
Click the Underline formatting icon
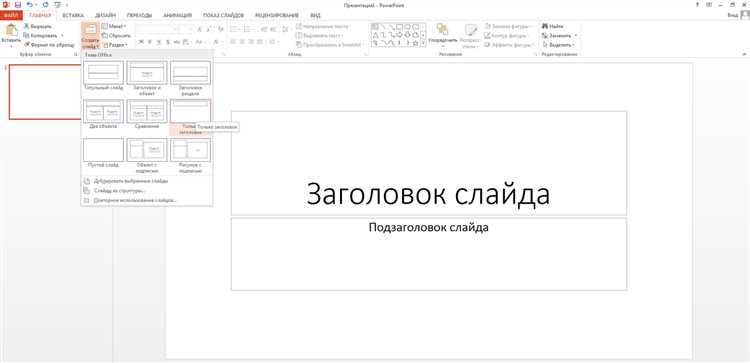158,42
